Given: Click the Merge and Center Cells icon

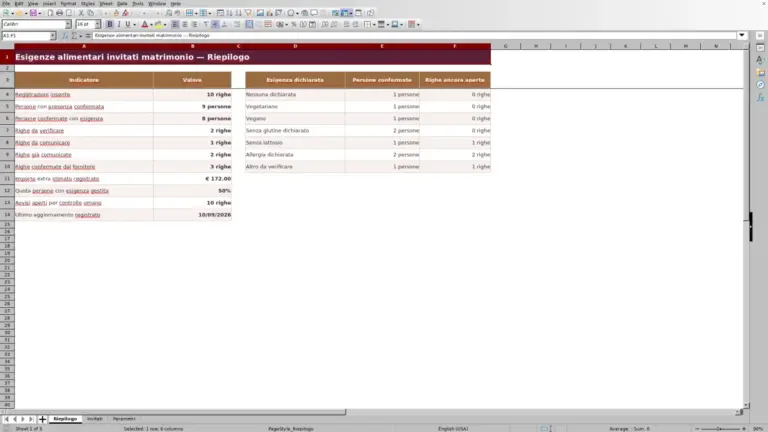Looking at the screenshot, I should click(249, 24).
